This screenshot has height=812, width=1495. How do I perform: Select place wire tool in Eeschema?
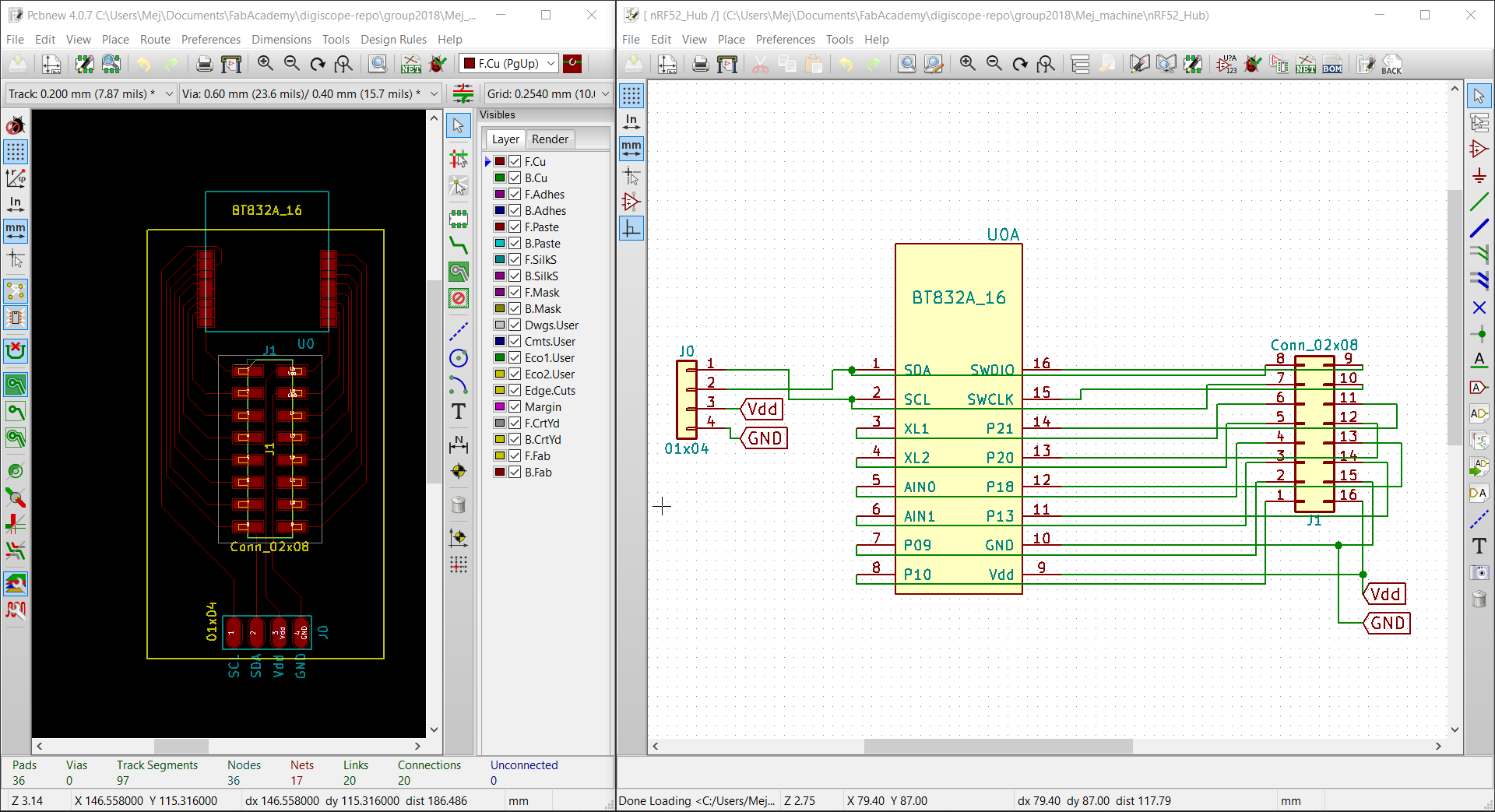point(1479,202)
